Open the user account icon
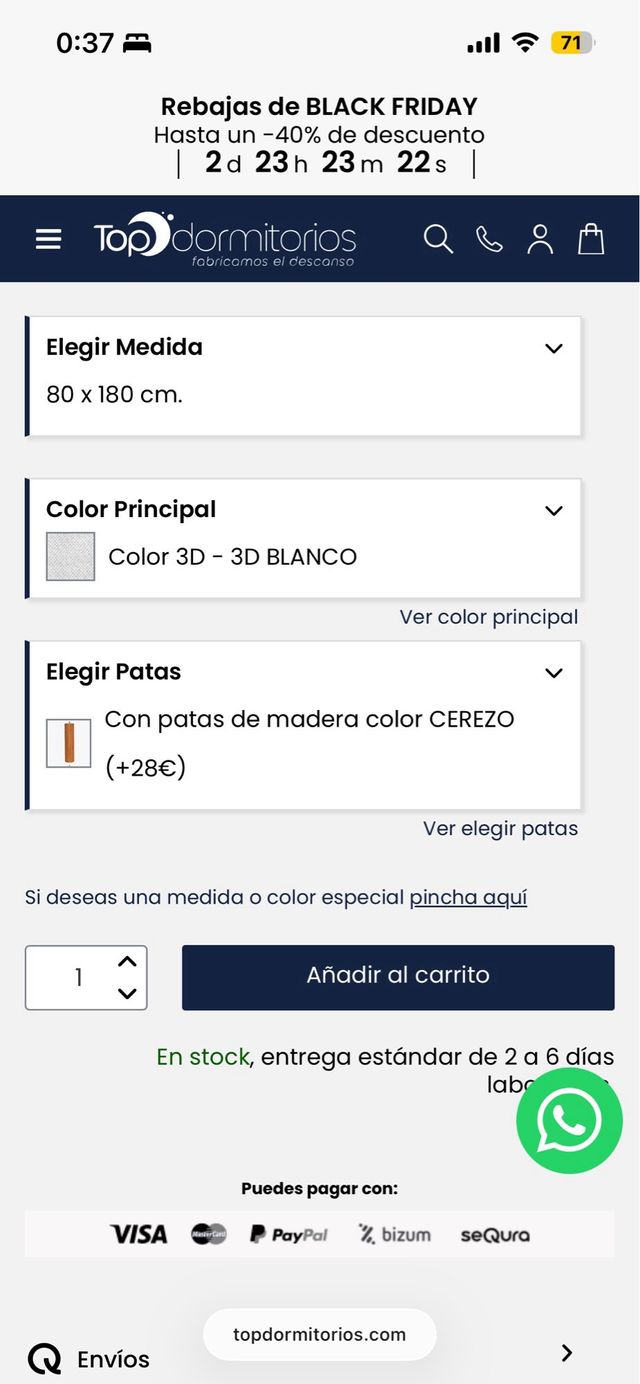Screen dimensions: 640x1384 (540, 239)
